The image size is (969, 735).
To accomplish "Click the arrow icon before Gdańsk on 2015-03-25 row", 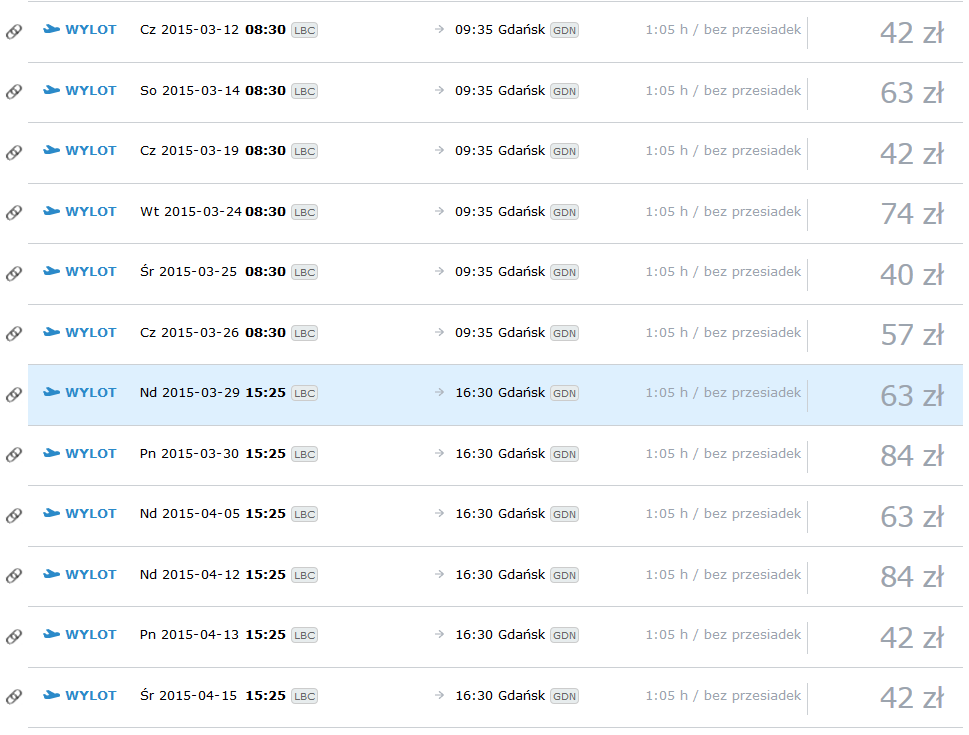I will (439, 271).
